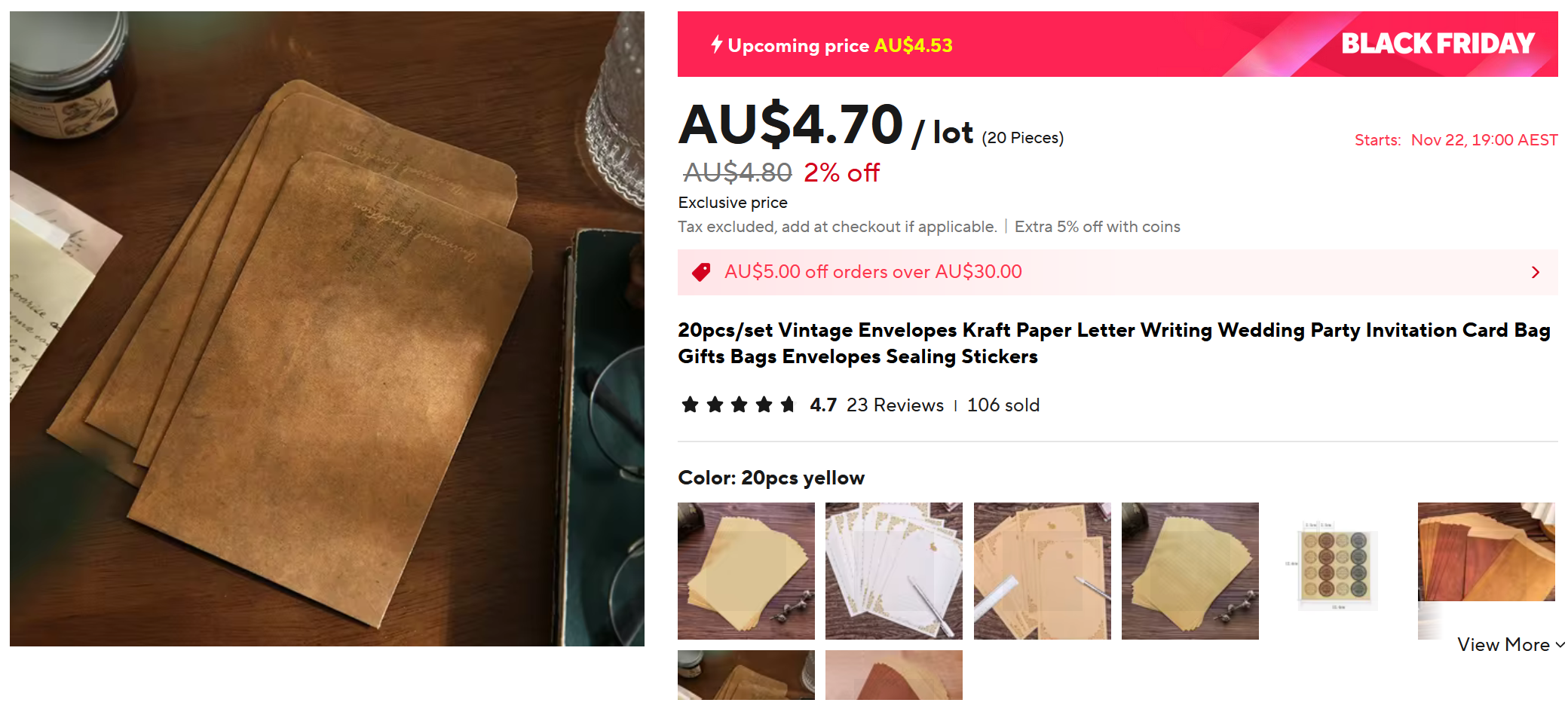Screen dimensions: 1568x718
Task: Pick the kraft envelope option in second row
Action: [746, 675]
